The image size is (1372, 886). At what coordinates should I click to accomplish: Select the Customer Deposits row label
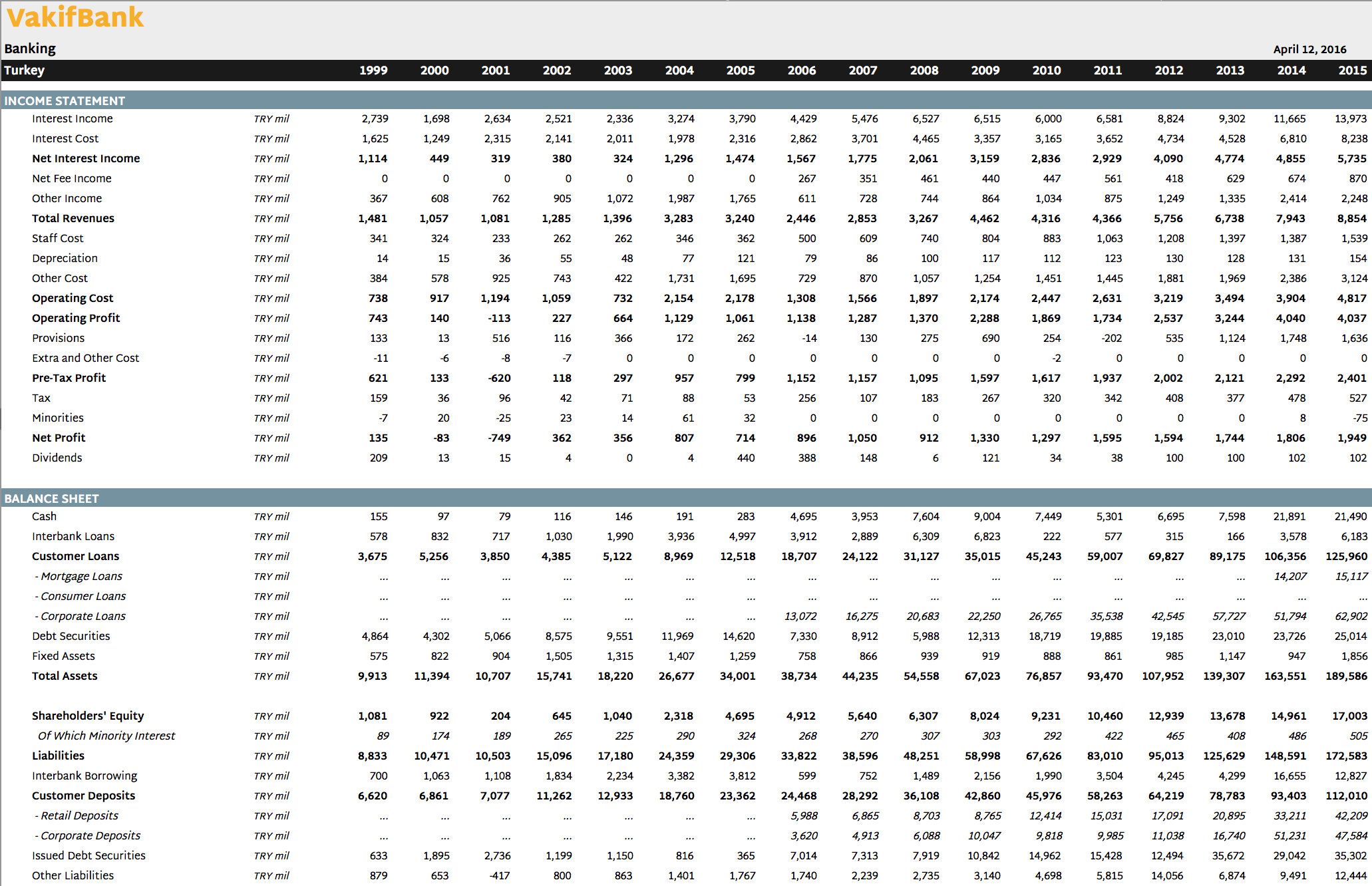pos(83,796)
